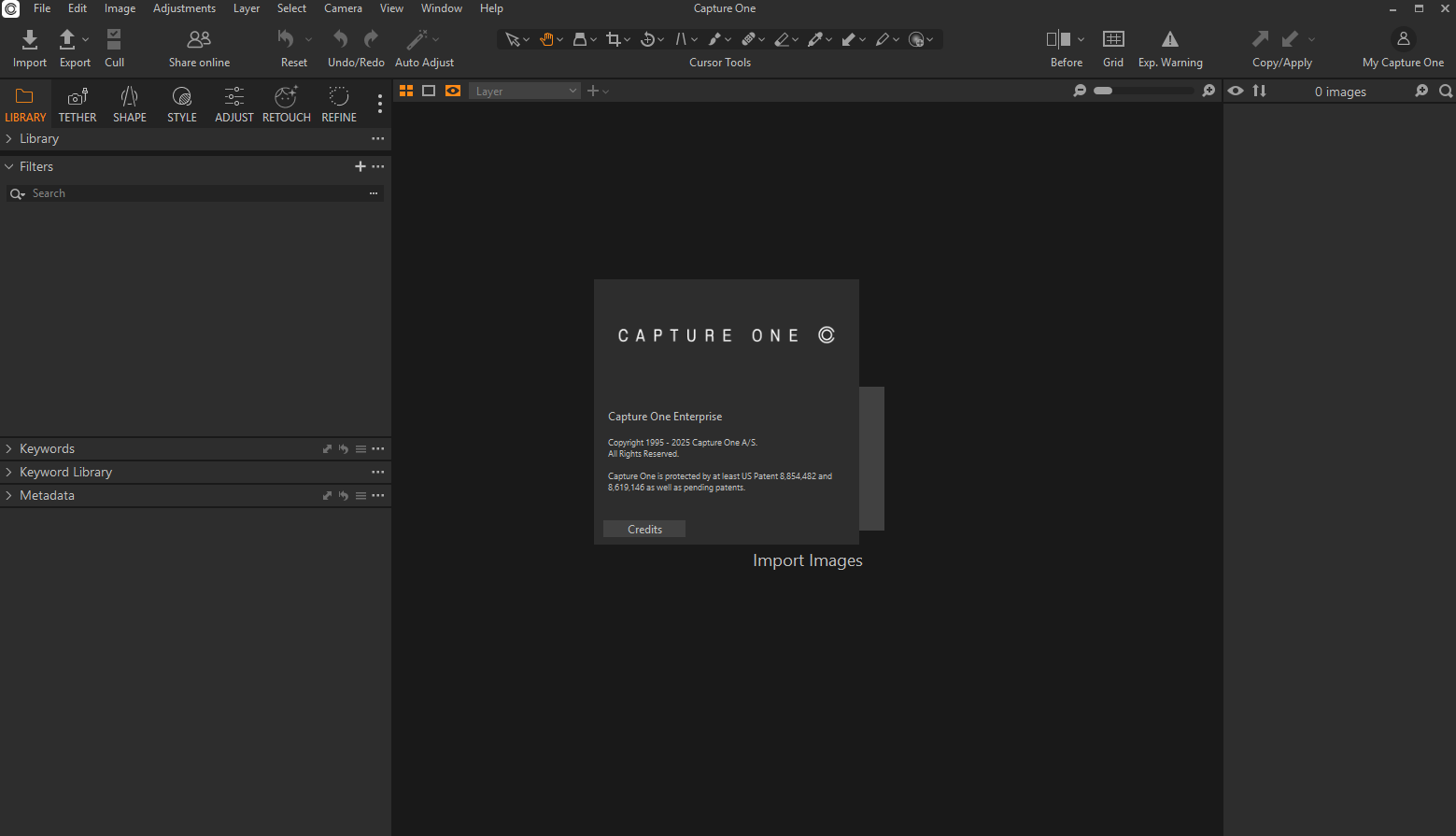Select the Keystone cursor tool
Screen dimensions: 1456x836
tap(681, 39)
